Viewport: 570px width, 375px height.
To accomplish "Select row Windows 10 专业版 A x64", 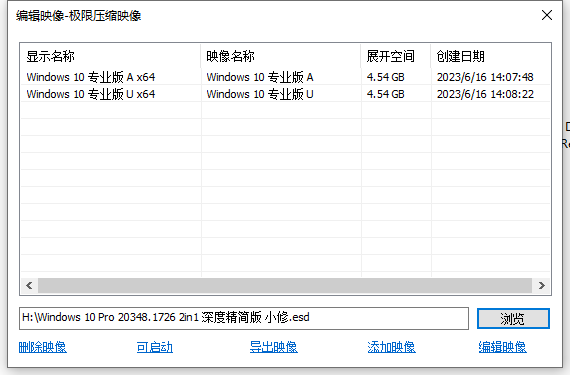I will pyautogui.click(x=285, y=77).
